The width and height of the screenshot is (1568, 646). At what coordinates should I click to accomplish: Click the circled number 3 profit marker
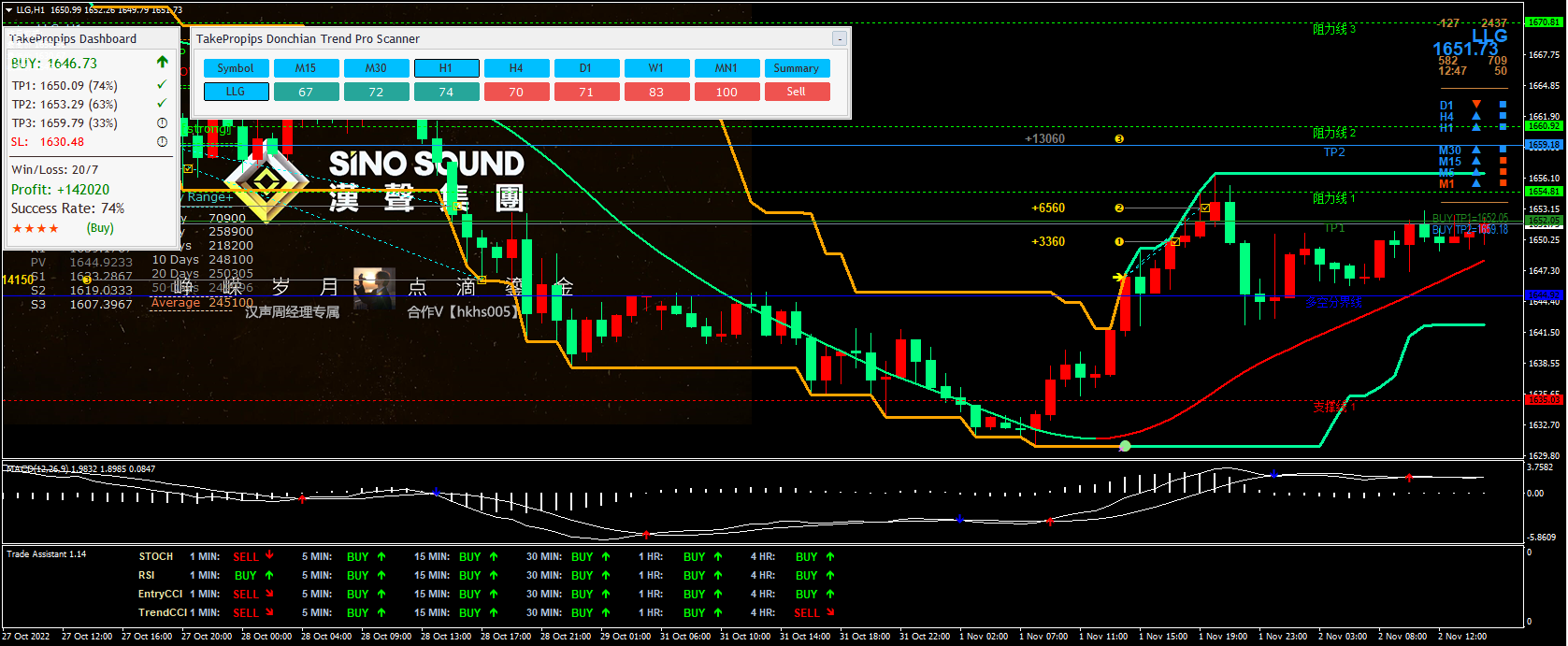(x=1119, y=138)
